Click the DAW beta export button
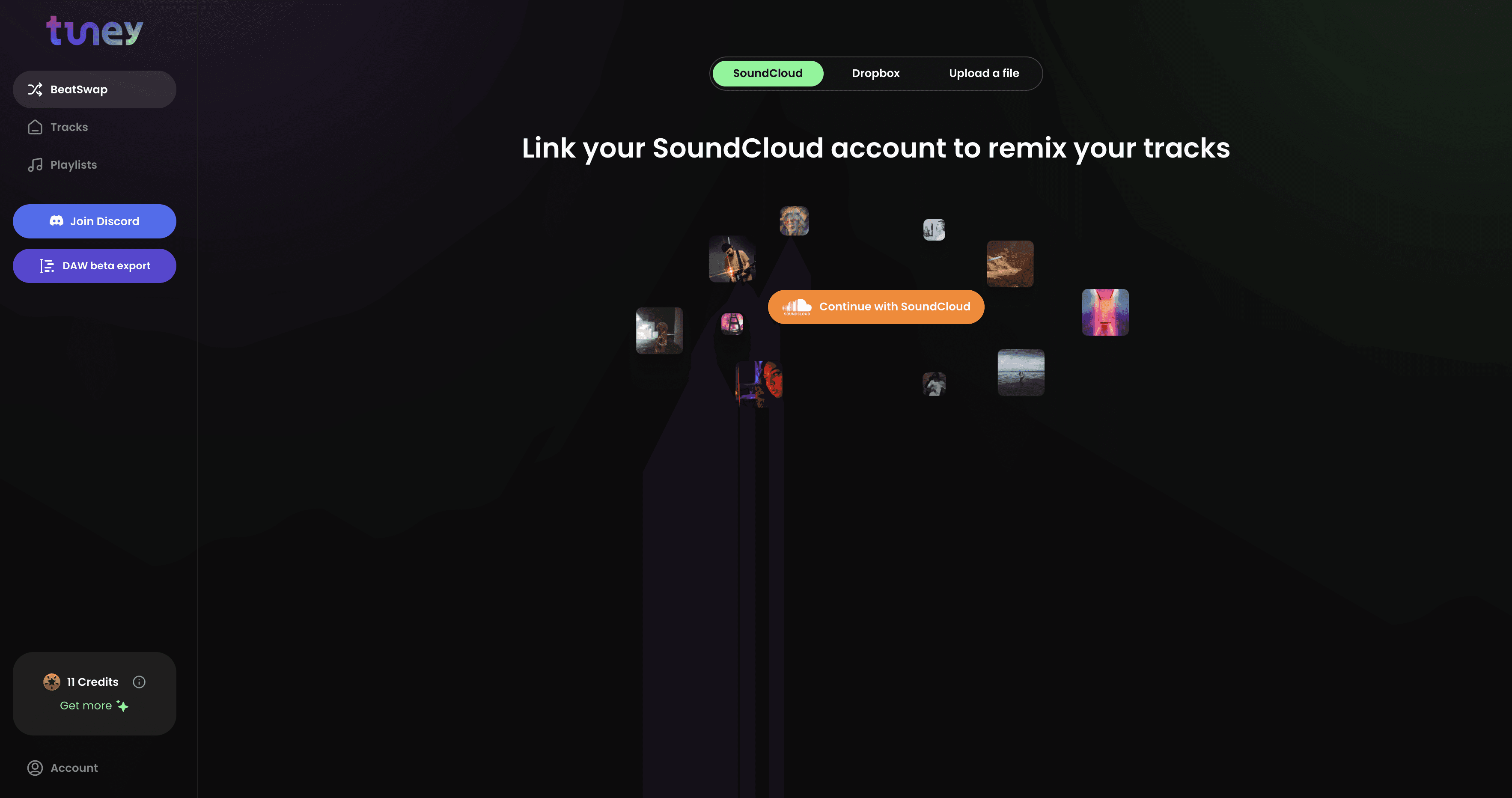The width and height of the screenshot is (1512, 798). 94,265
